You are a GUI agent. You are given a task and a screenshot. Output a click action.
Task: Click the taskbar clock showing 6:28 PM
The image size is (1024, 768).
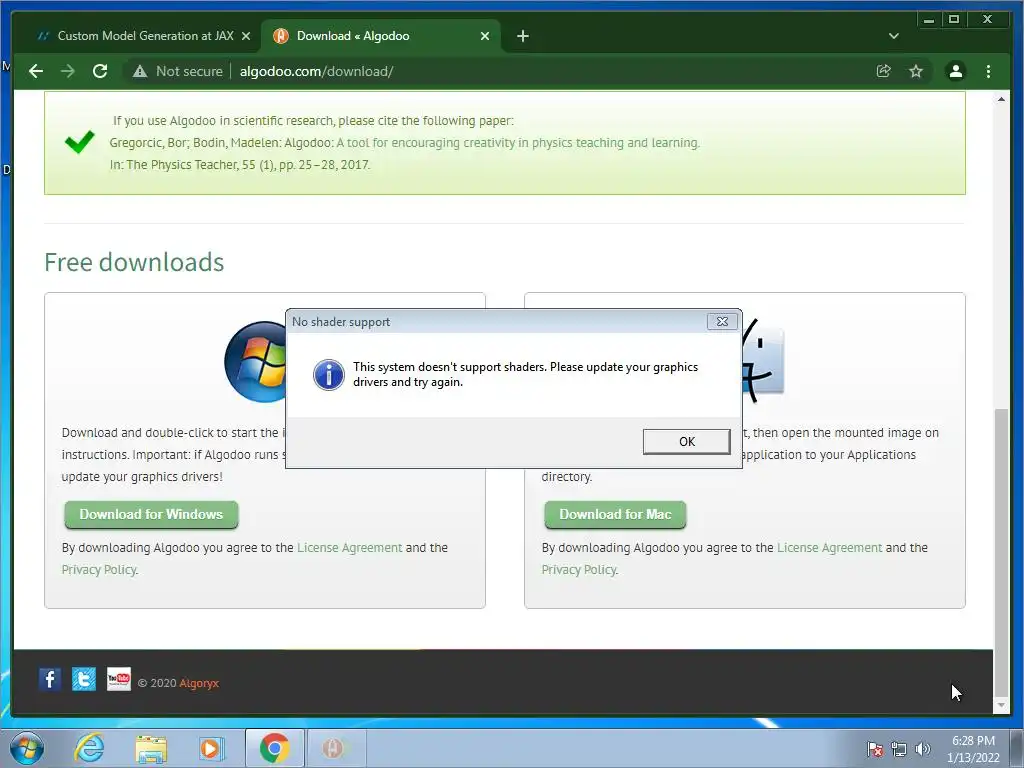[973, 749]
